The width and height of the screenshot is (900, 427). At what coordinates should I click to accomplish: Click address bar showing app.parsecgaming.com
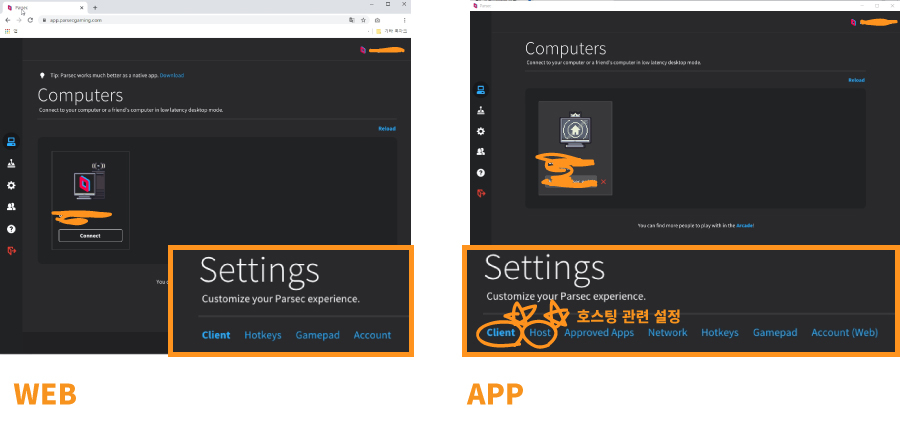(x=192, y=20)
